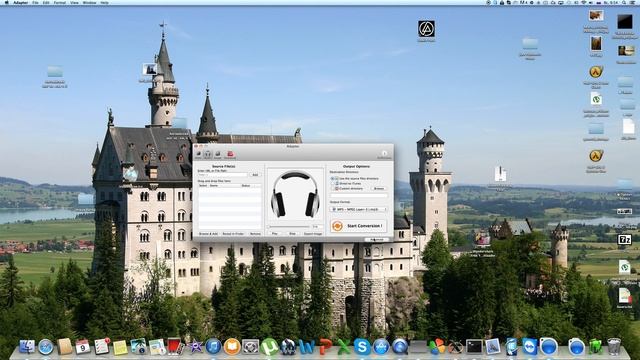
Task: Open PowerPoint from the dock
Action: coord(325,347)
